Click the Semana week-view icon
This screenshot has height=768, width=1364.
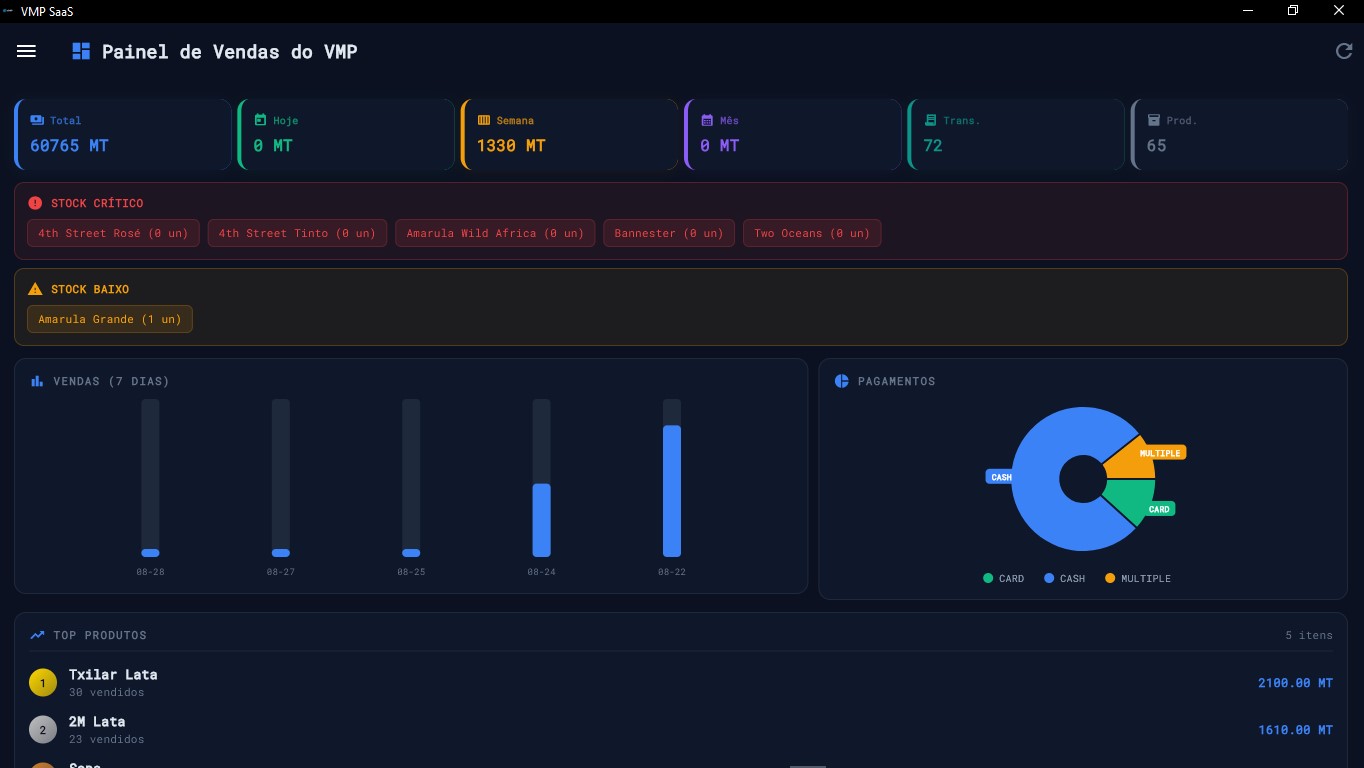[484, 120]
